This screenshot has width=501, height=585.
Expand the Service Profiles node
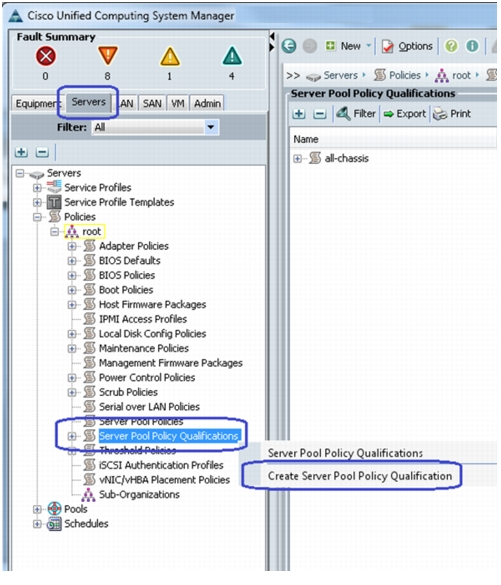[x=37, y=188]
